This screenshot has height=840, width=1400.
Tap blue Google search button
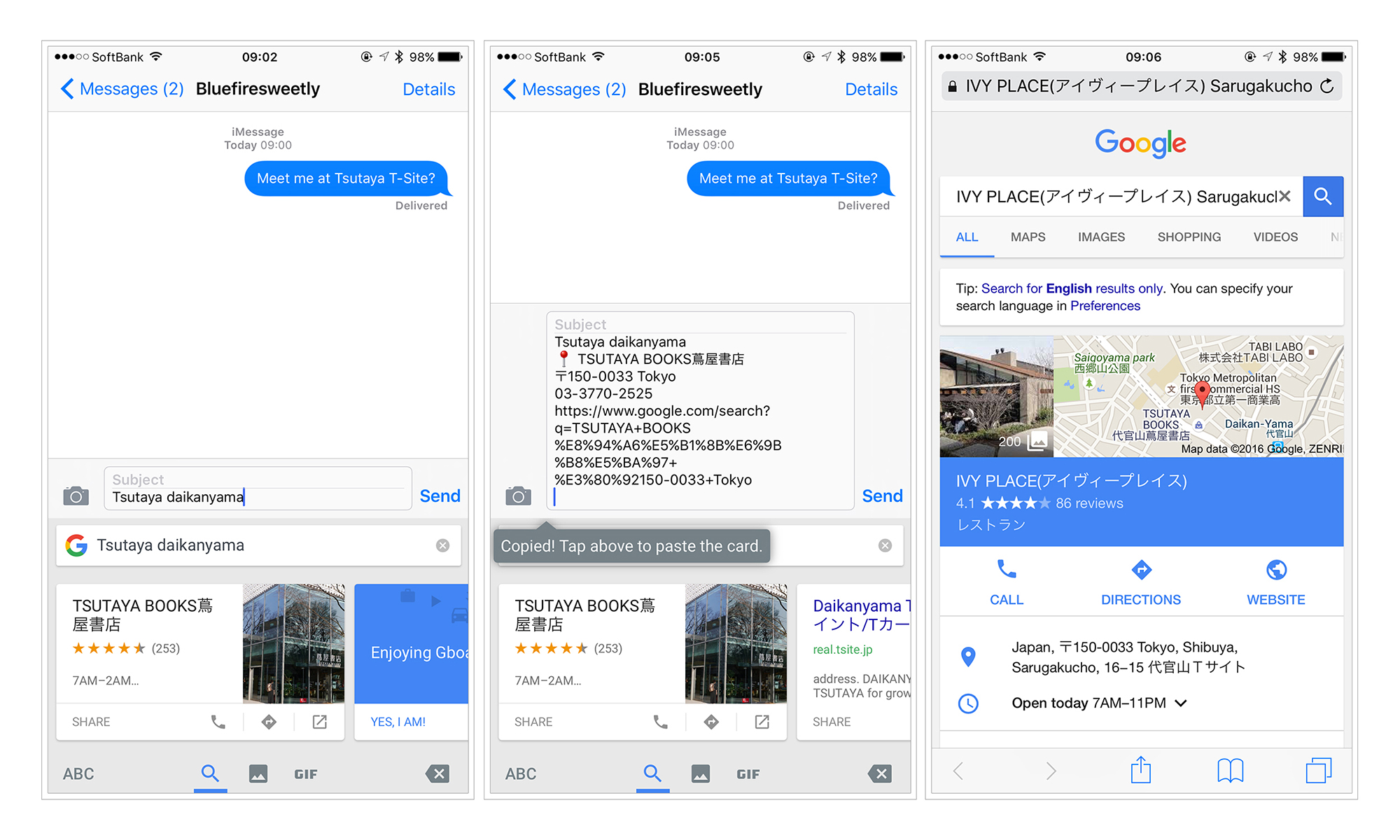[1323, 197]
